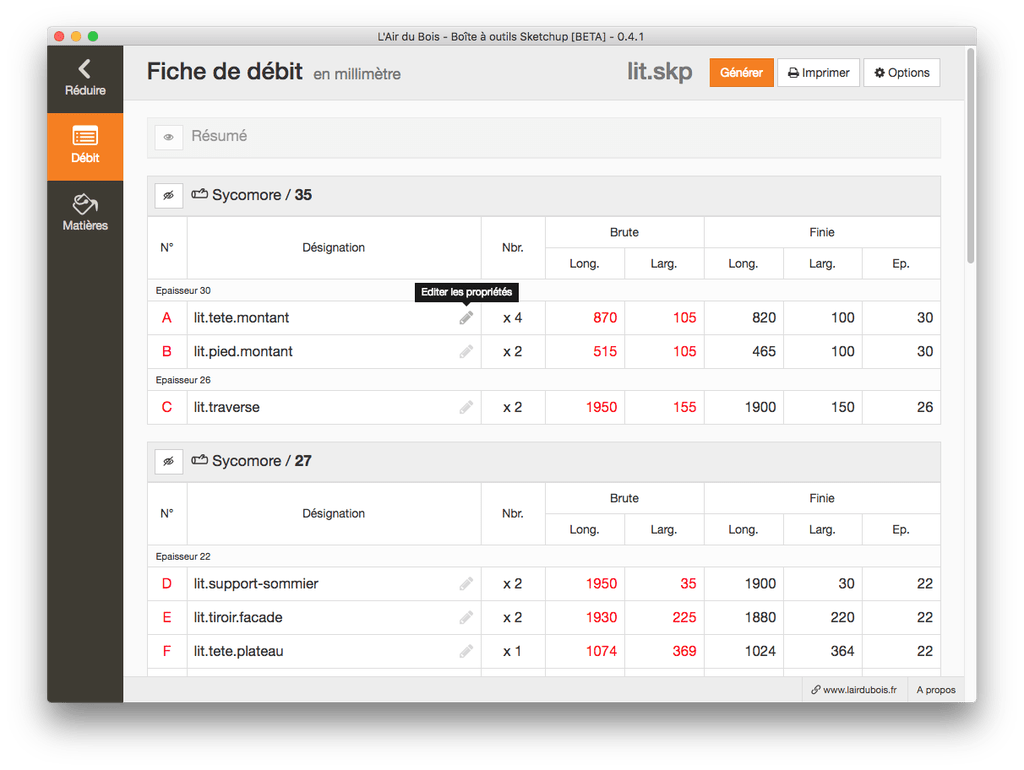Viewport: 1024px width, 770px height.
Task: Click part letter E
Action: [167, 617]
